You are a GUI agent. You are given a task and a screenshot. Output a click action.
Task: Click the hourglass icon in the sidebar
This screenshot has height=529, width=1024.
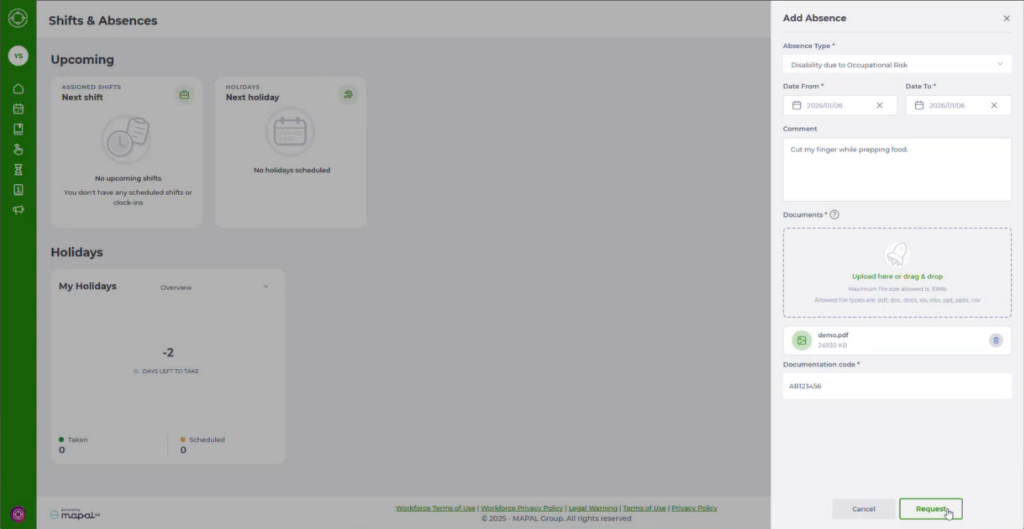18,169
